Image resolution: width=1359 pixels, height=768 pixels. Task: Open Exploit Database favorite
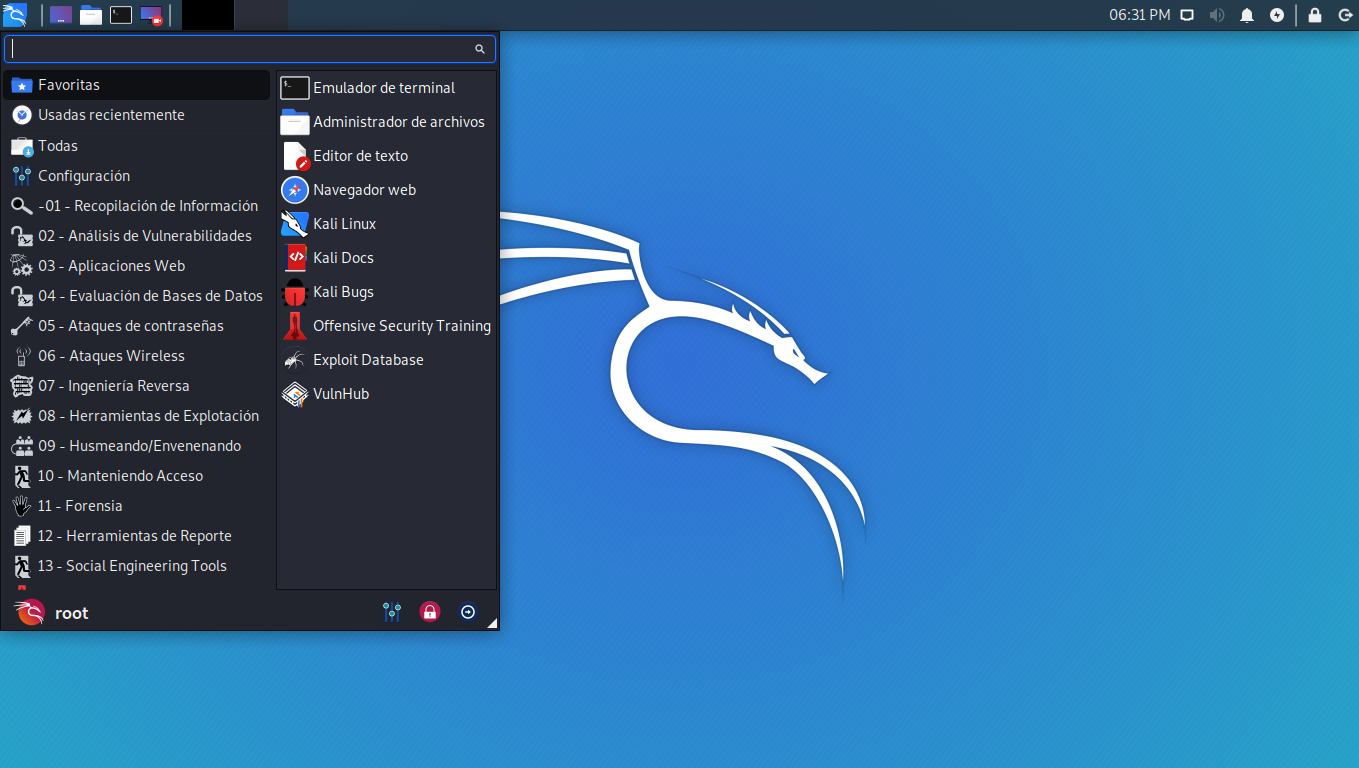[x=386, y=360]
